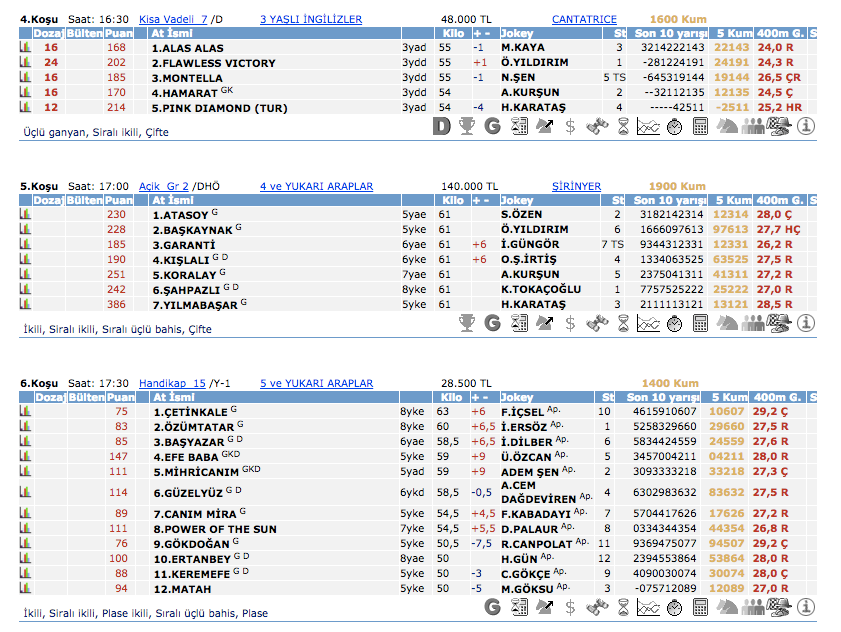
Task: Click the info icon in race 4 toolbar
Action: point(806,126)
